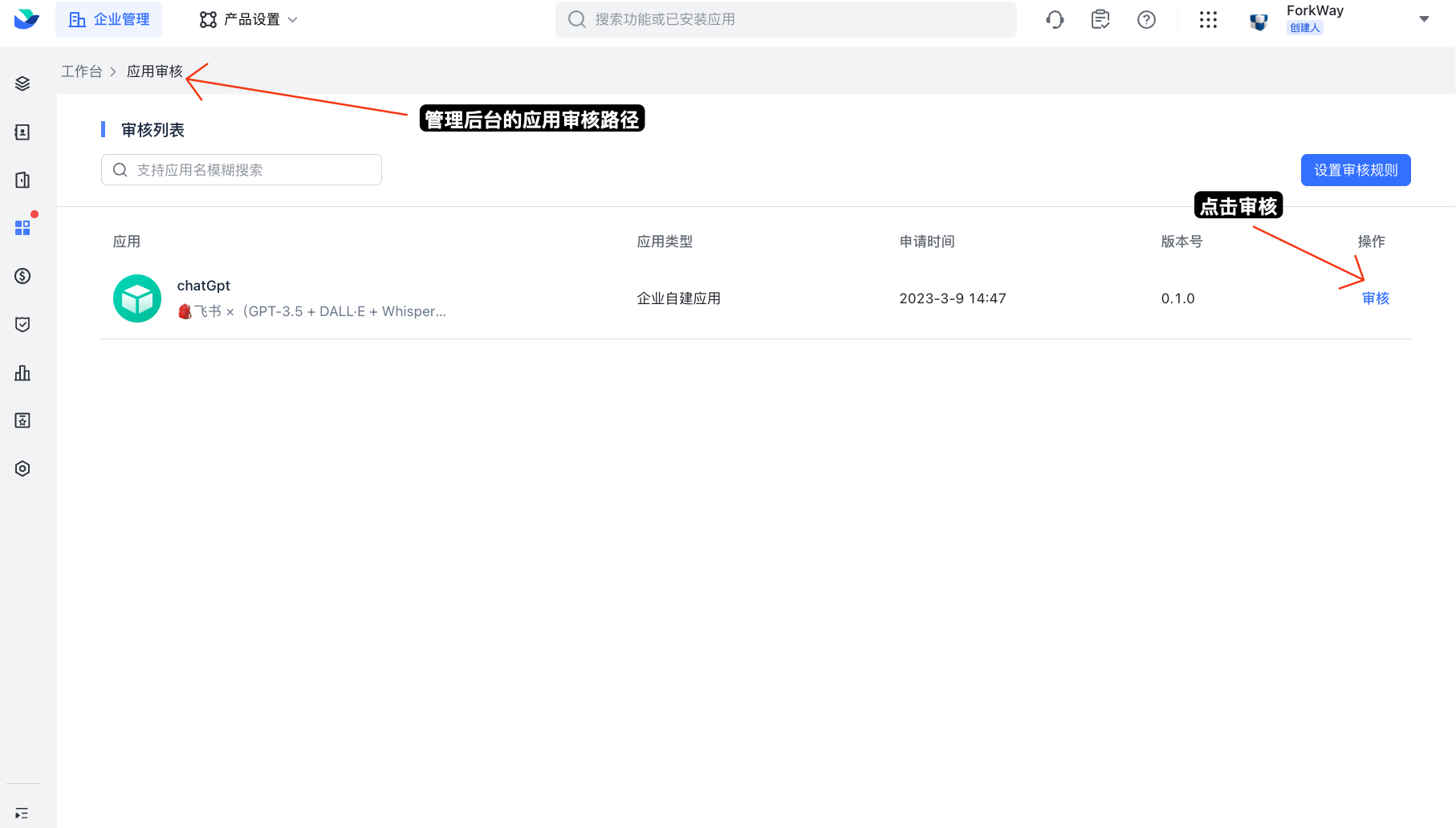Click the 操作 column header
1456x828 pixels.
point(1371,241)
